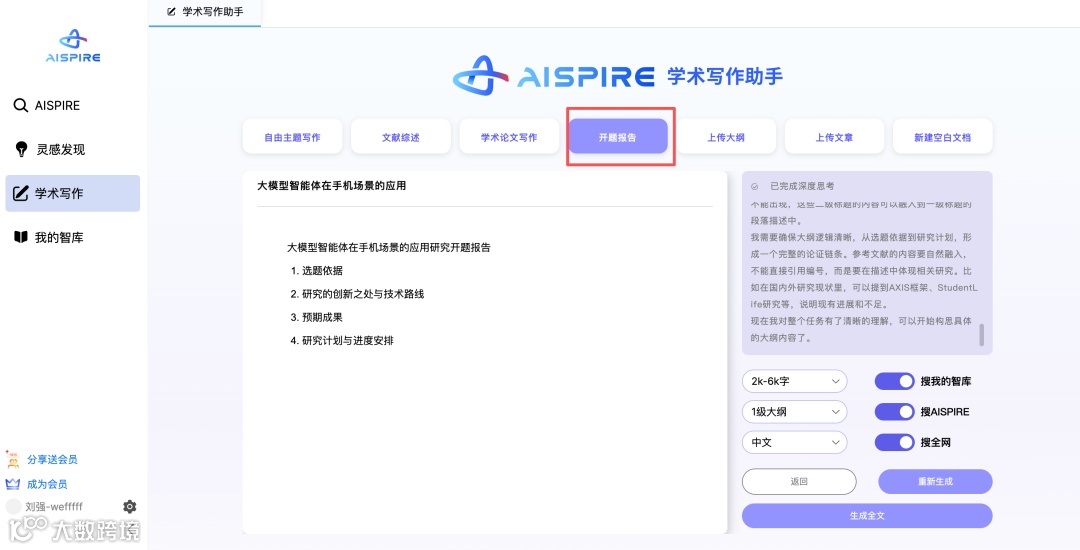Toggle the 搜AISPIRE switch
This screenshot has width=1080, height=550.
click(x=894, y=412)
